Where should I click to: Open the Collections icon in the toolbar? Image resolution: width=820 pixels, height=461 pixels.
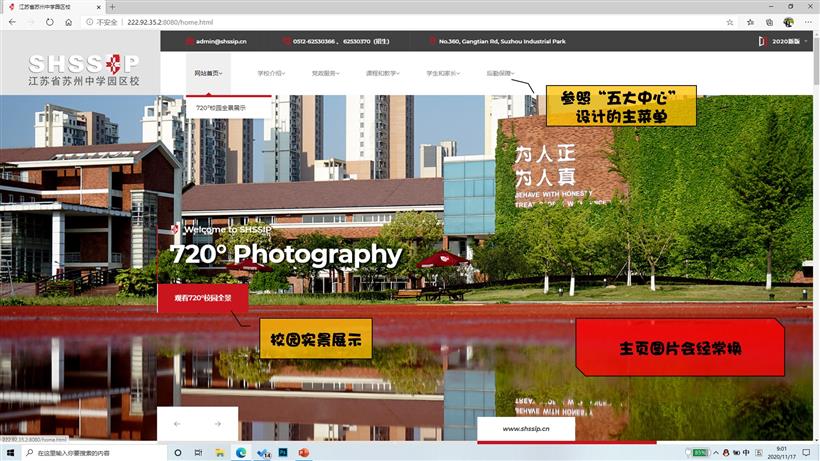(769, 22)
